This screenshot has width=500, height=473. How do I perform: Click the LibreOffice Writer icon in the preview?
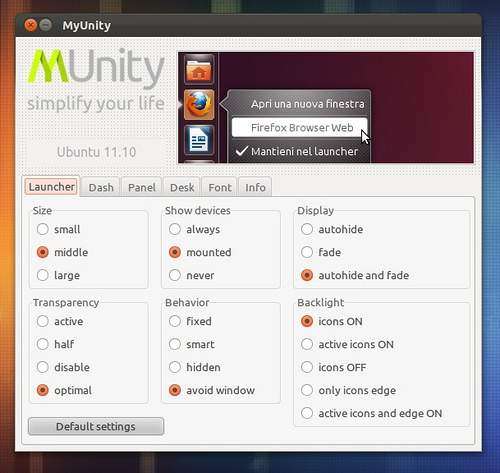click(x=199, y=140)
